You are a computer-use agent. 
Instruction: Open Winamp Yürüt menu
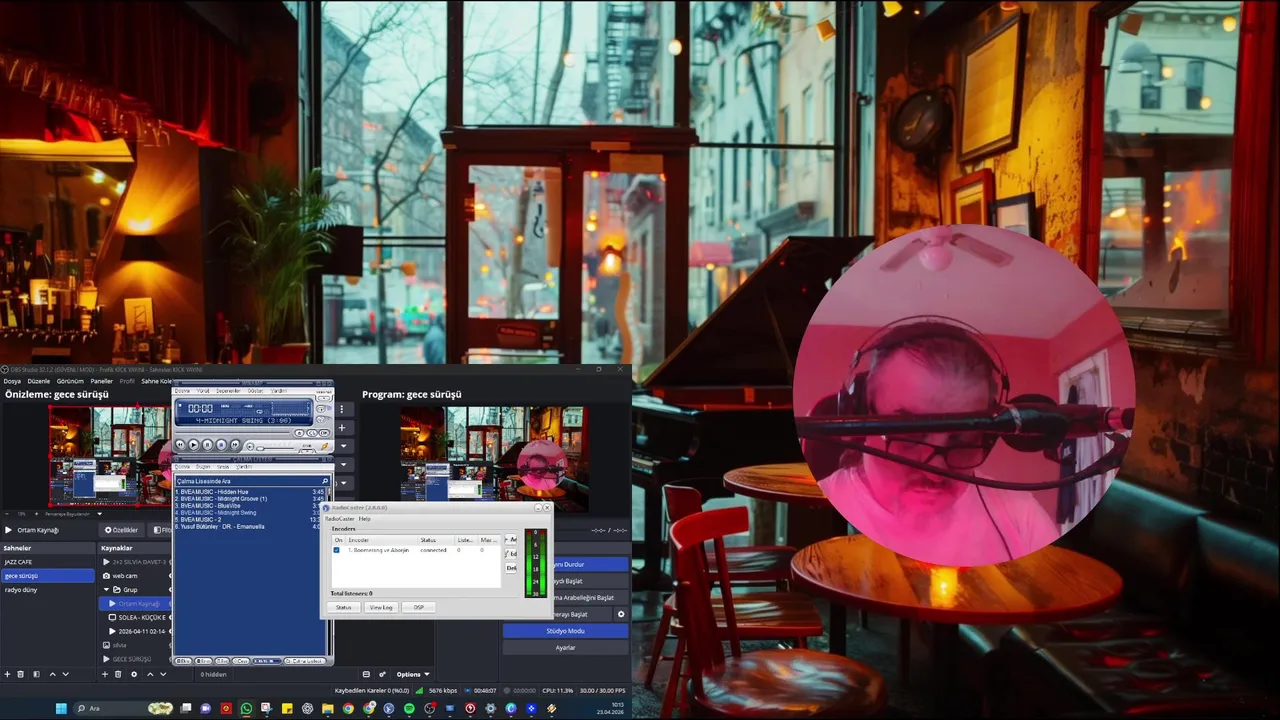point(203,391)
